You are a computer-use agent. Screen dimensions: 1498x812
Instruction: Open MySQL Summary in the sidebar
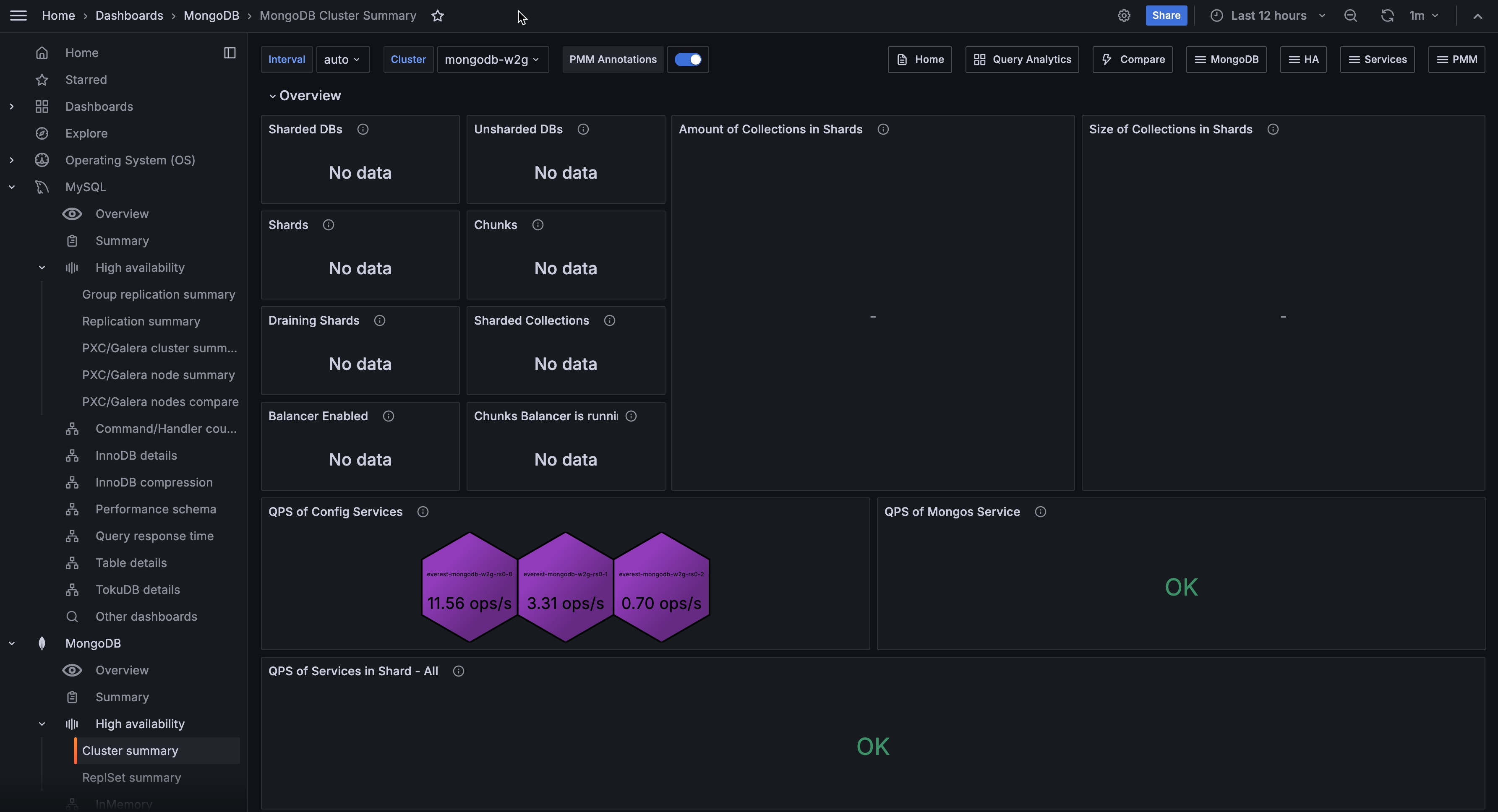122,241
